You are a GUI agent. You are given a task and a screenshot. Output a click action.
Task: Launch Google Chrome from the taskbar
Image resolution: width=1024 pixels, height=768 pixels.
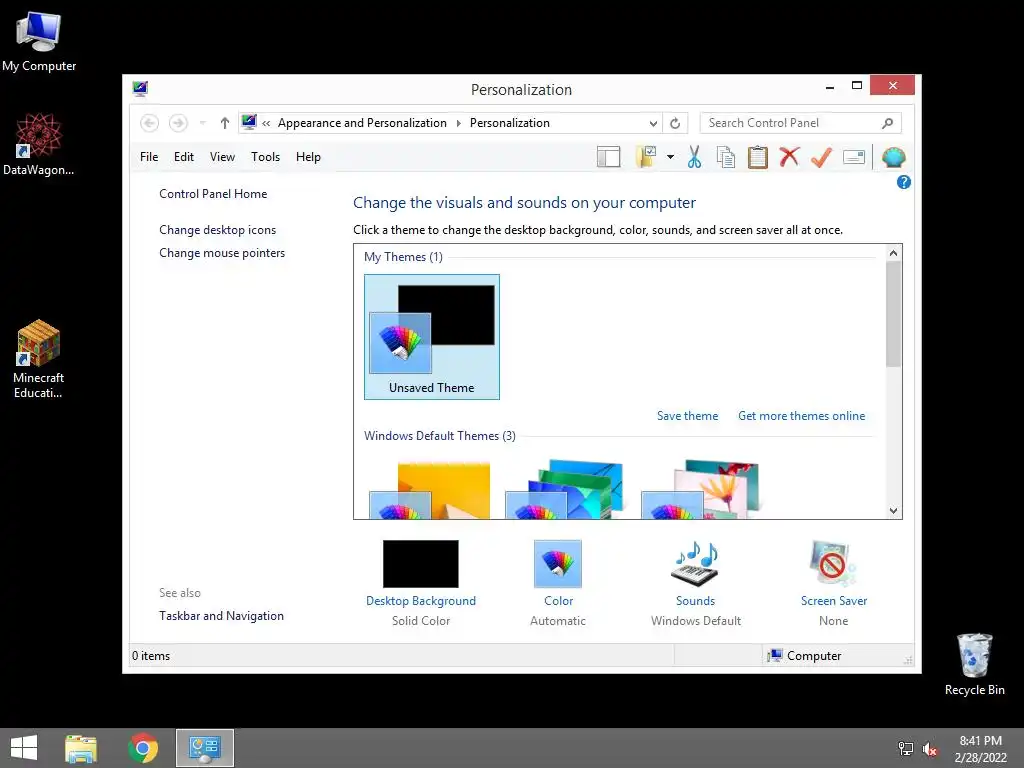tap(143, 748)
